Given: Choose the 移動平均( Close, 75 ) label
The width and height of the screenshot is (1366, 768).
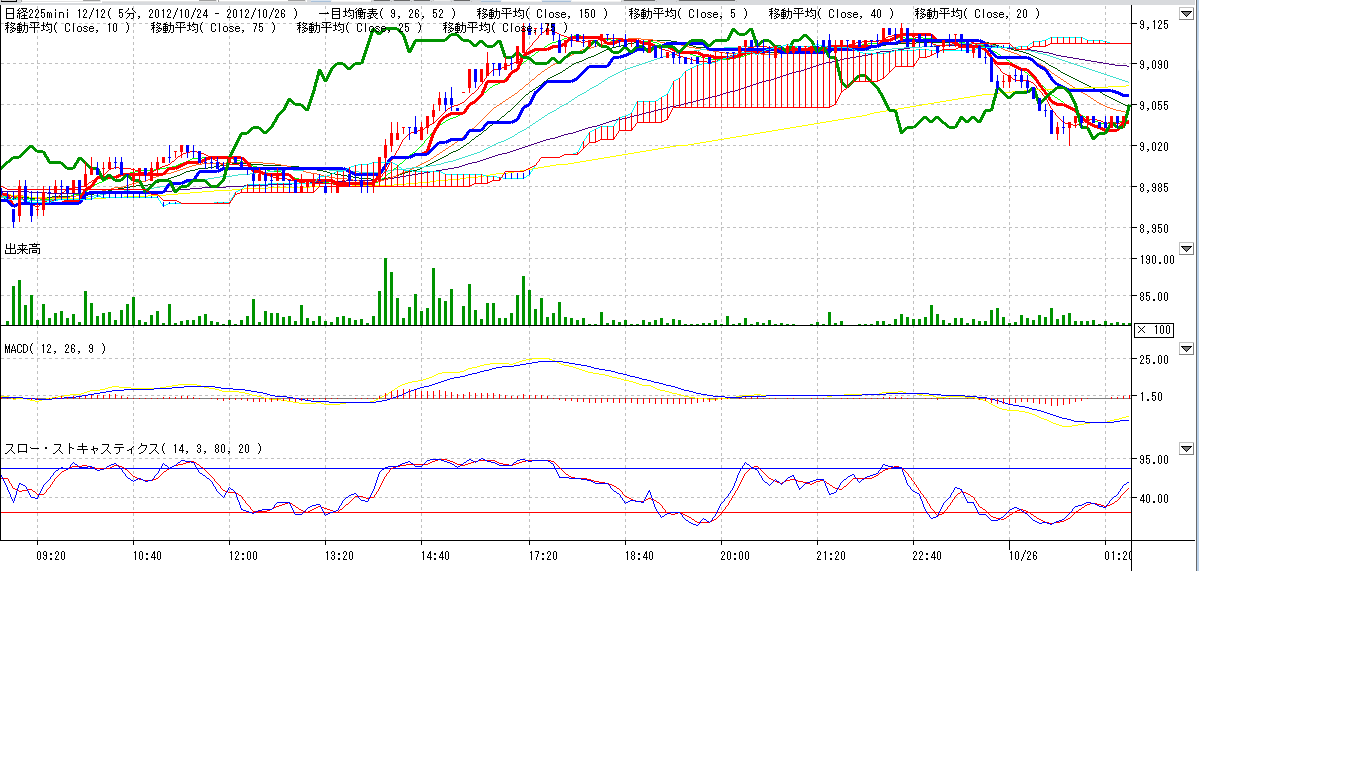Looking at the screenshot, I should pos(213,28).
